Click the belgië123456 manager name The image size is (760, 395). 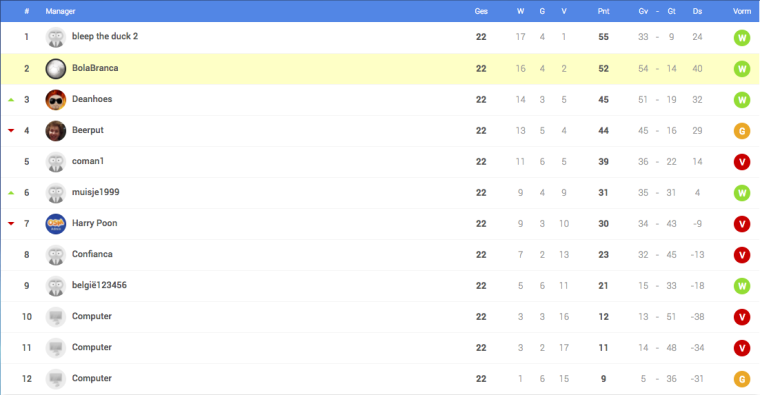tap(99, 285)
